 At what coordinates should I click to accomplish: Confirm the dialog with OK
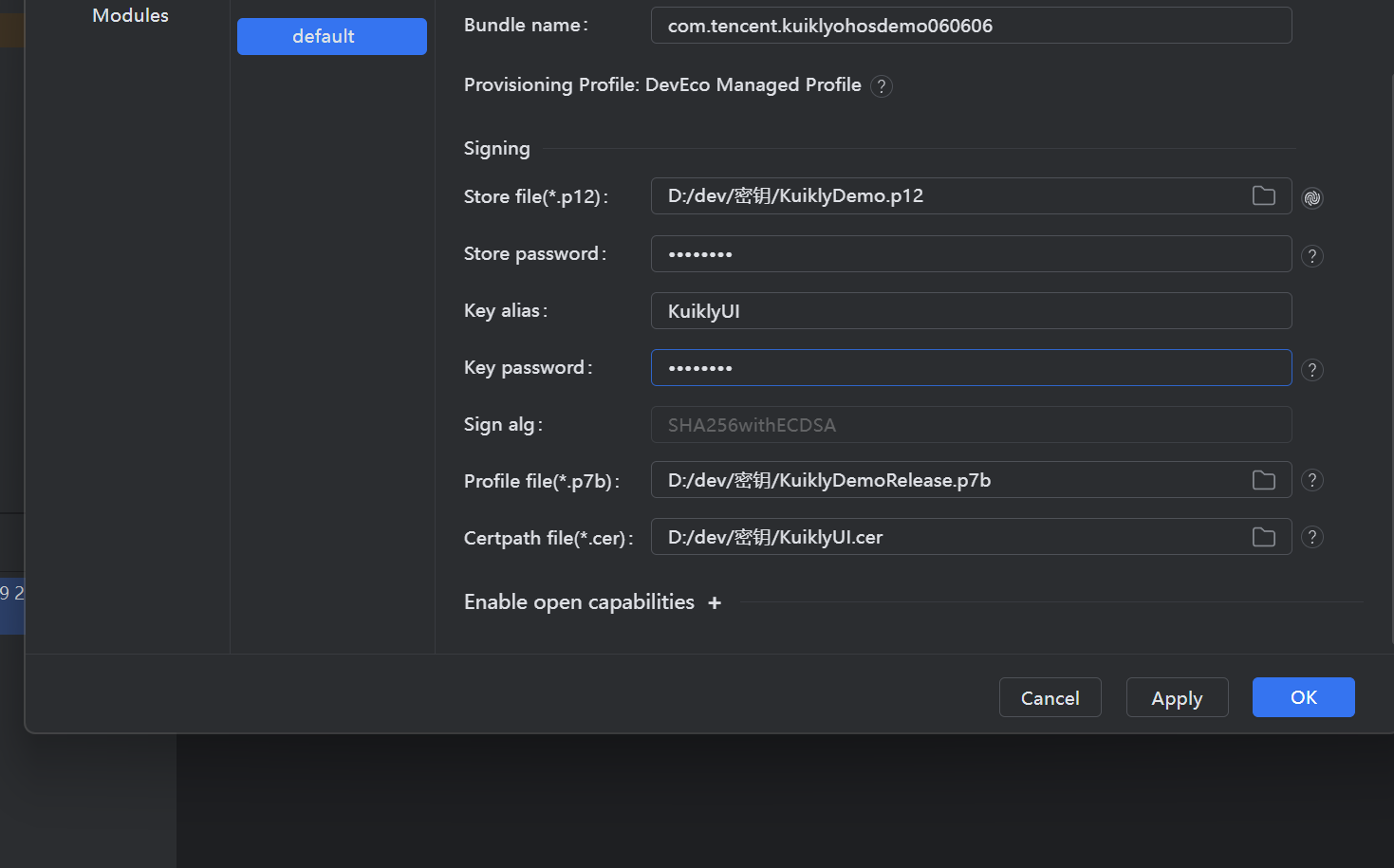tap(1304, 697)
